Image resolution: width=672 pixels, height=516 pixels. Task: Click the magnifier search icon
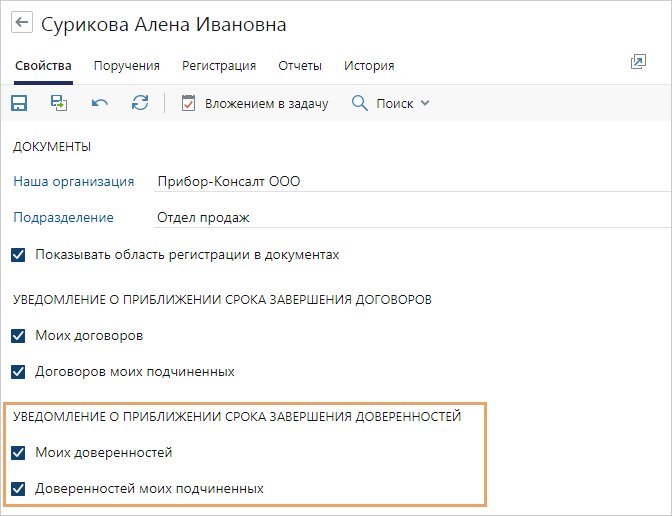point(359,103)
